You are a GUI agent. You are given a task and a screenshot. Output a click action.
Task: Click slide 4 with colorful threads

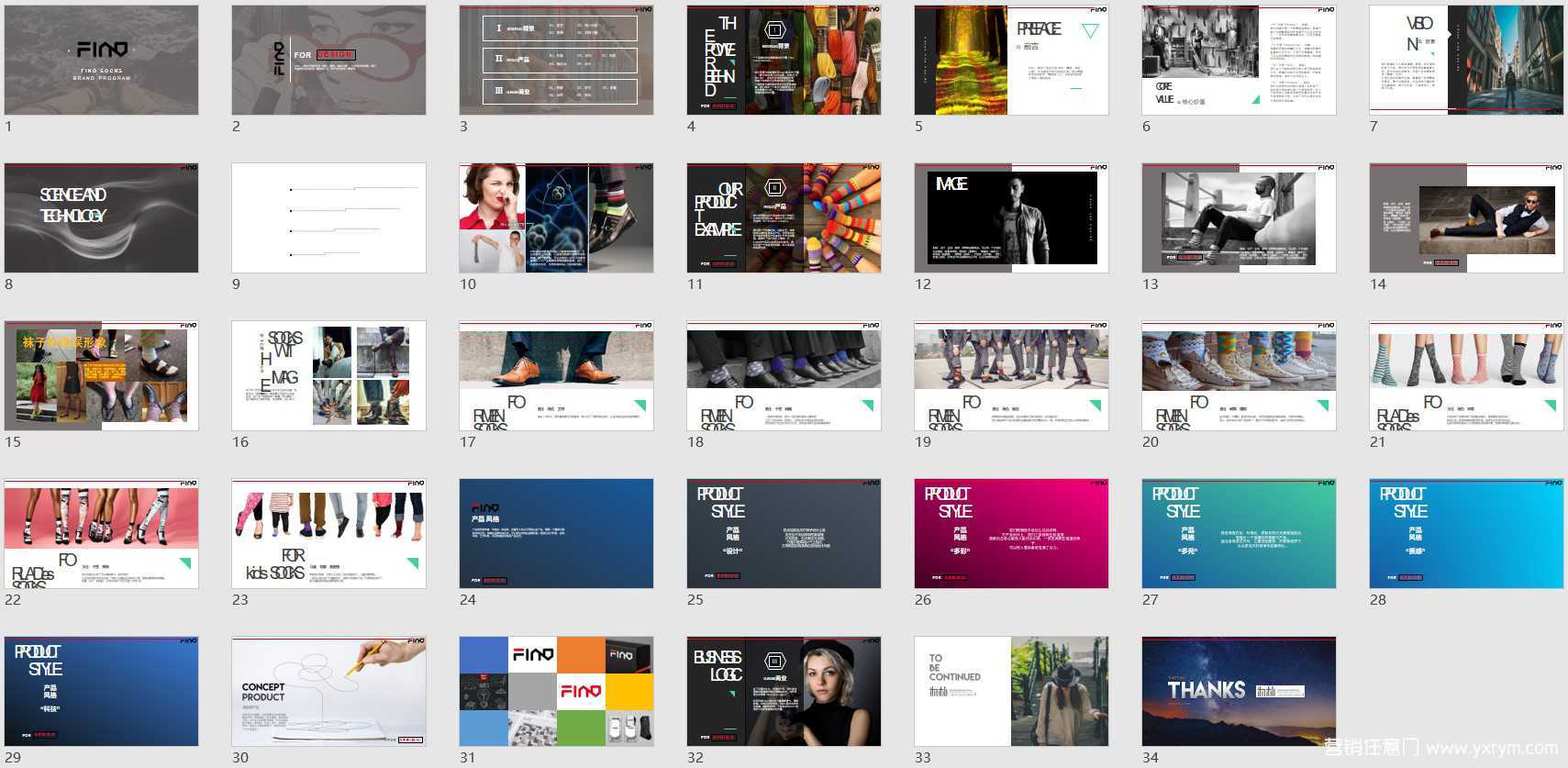click(784, 60)
